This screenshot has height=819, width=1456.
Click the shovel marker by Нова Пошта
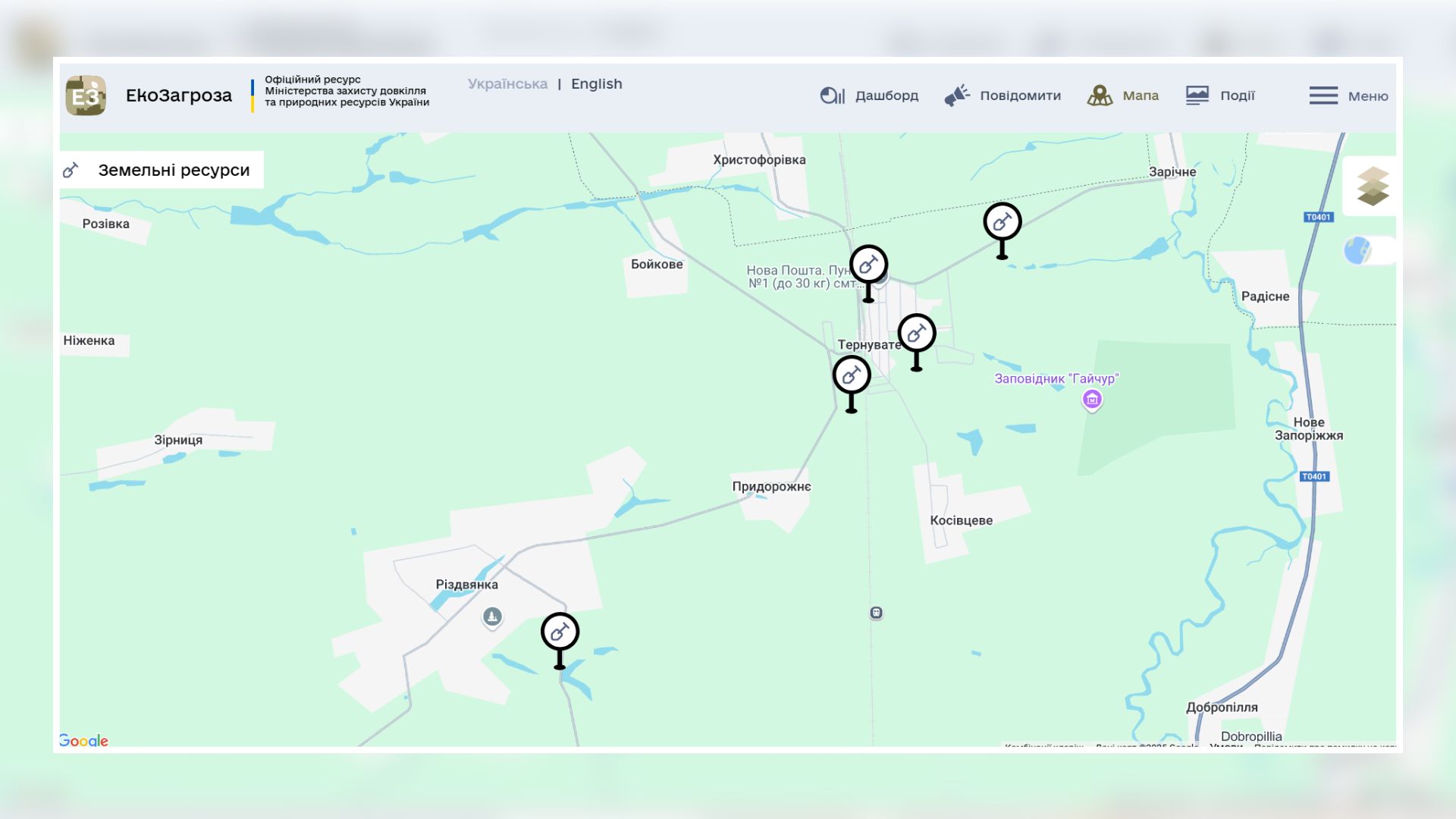click(x=868, y=265)
